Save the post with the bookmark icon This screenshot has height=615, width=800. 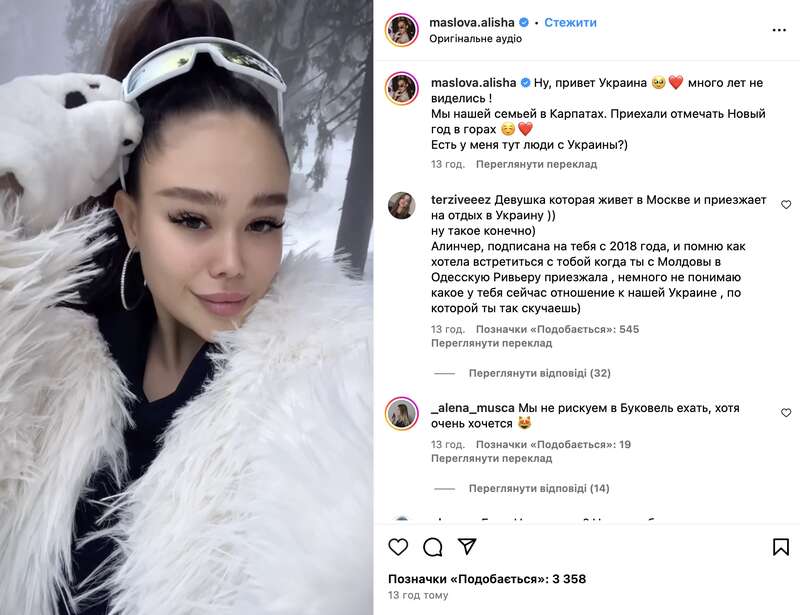click(x=781, y=547)
